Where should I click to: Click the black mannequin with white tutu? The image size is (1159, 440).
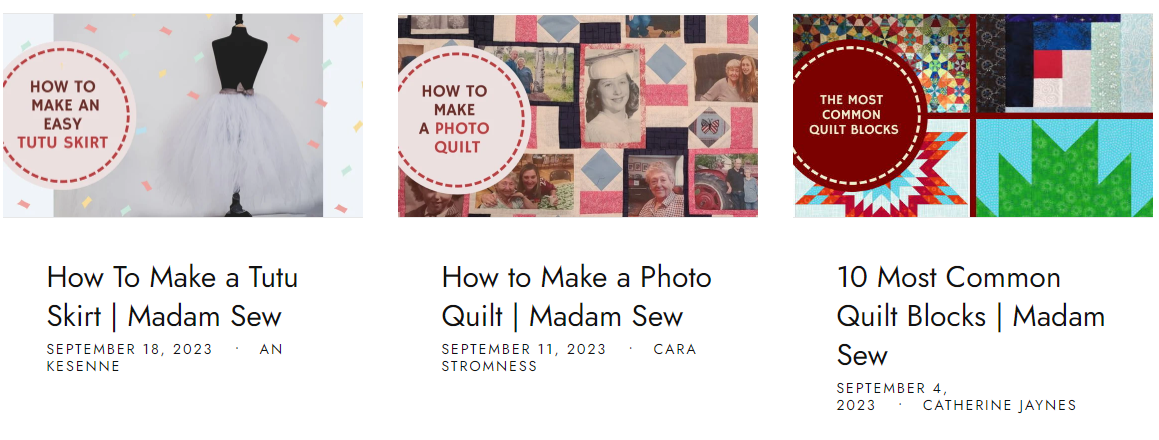pos(239,118)
